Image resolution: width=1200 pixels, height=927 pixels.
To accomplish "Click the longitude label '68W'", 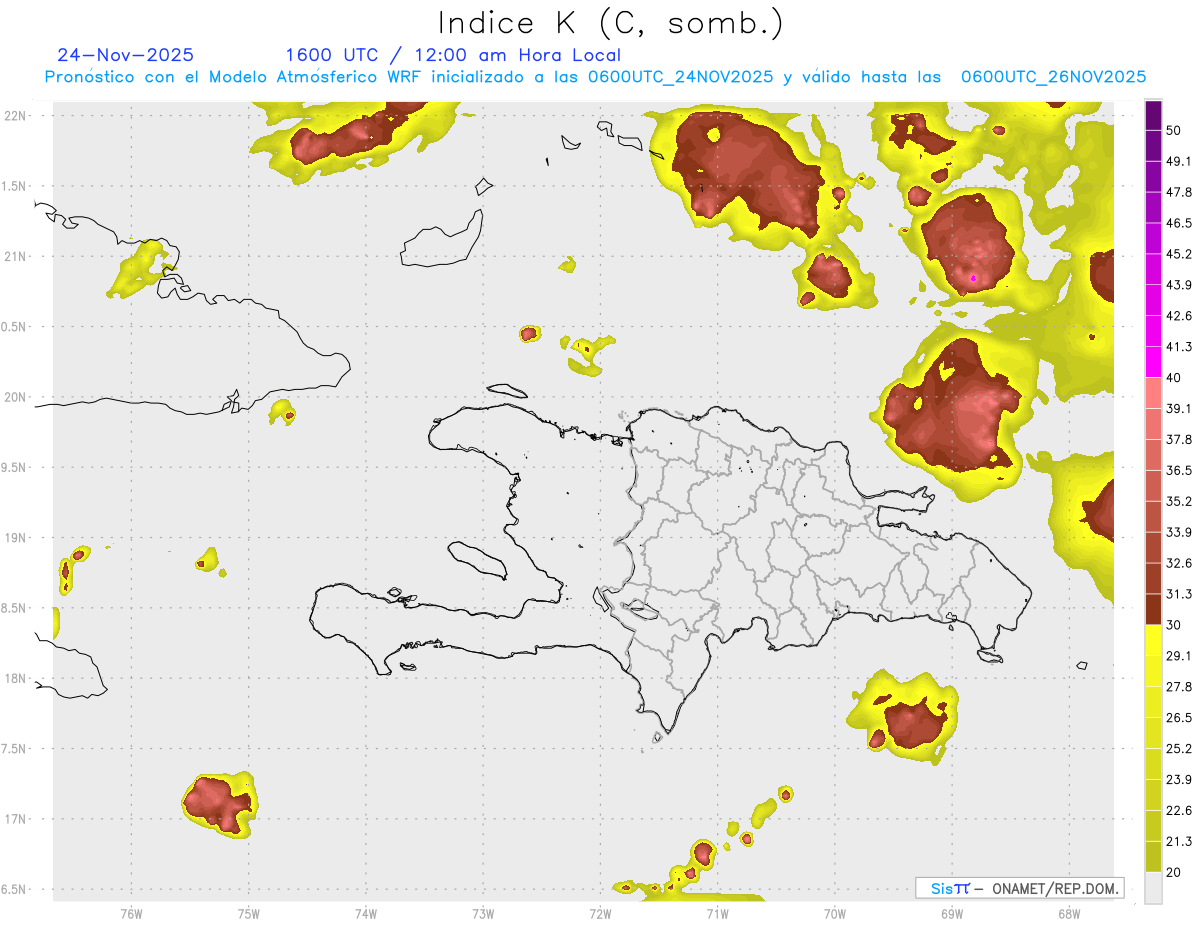I will pyautogui.click(x=1069, y=914).
